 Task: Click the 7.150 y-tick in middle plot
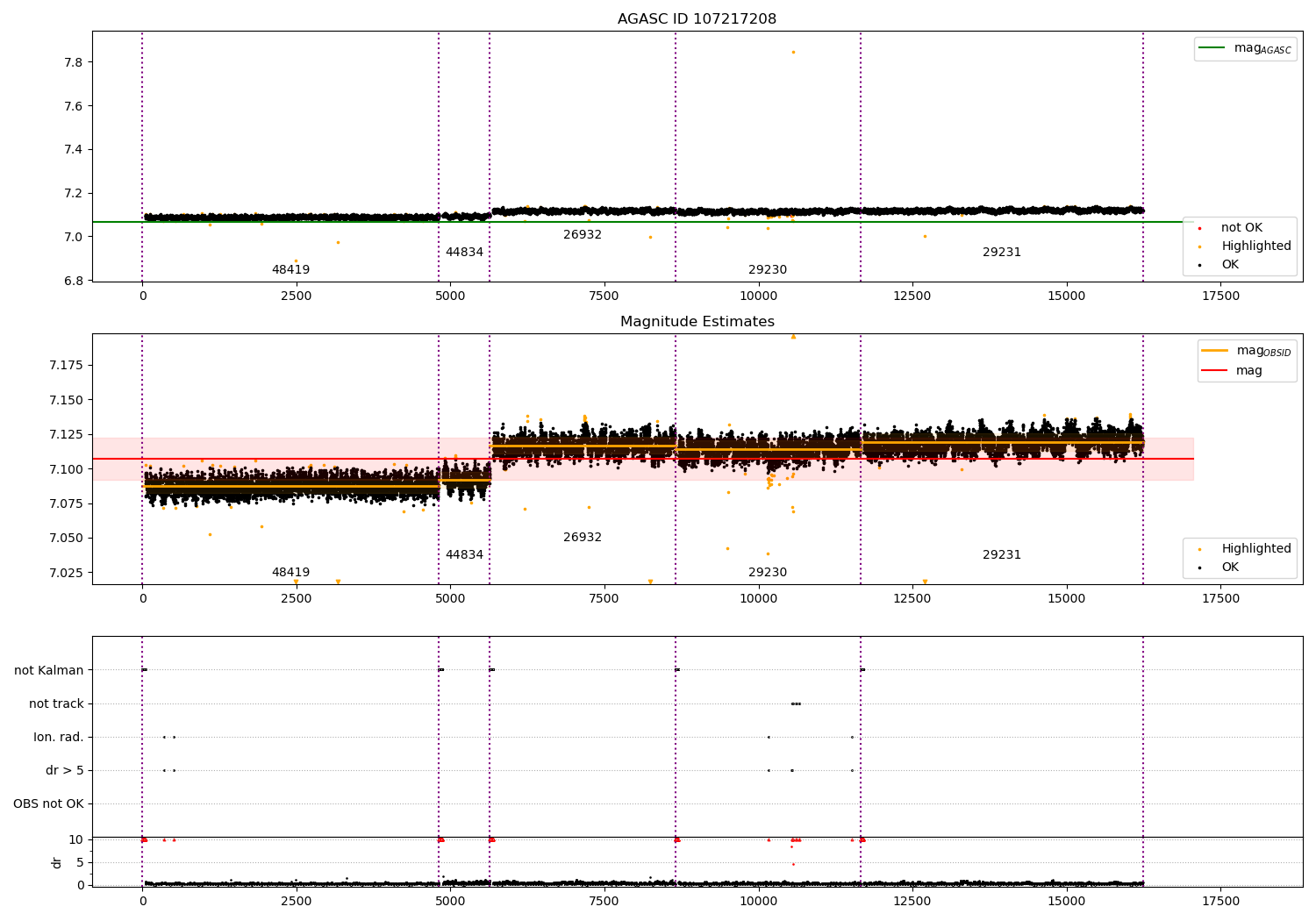(x=67, y=401)
